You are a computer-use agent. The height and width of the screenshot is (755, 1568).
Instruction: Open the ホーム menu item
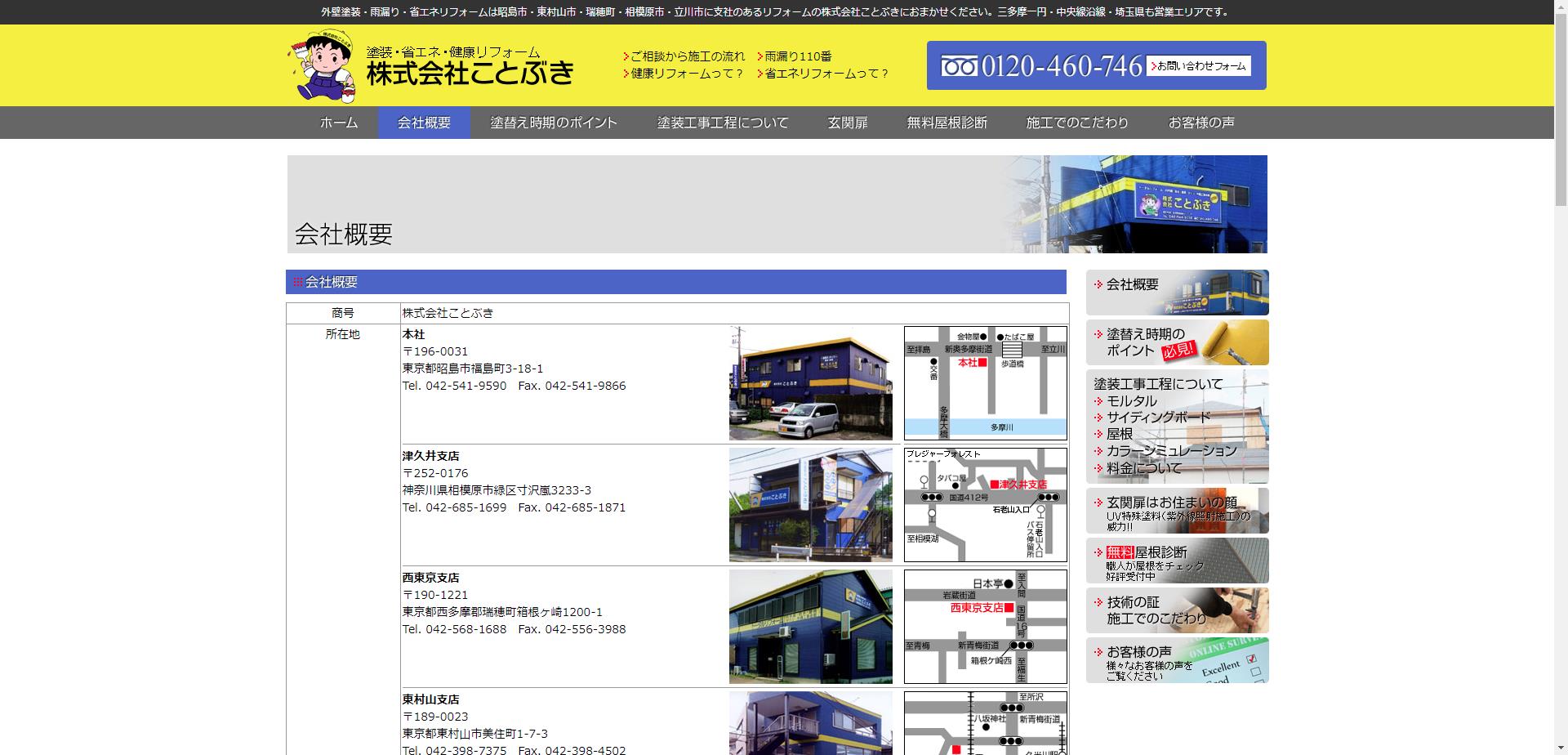(x=339, y=123)
